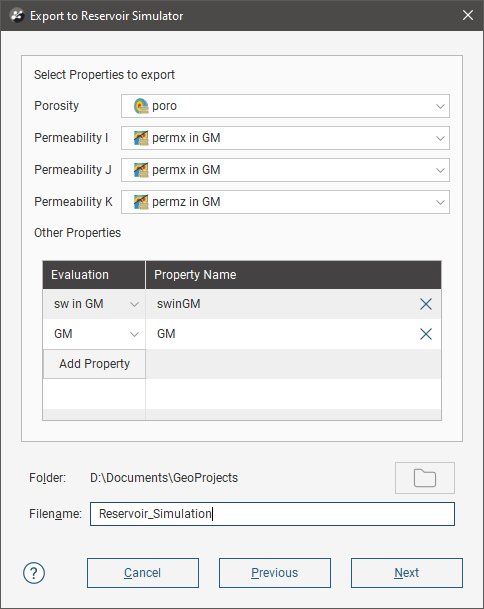
Task: Remove the swinGM property row
Action: [x=426, y=304]
